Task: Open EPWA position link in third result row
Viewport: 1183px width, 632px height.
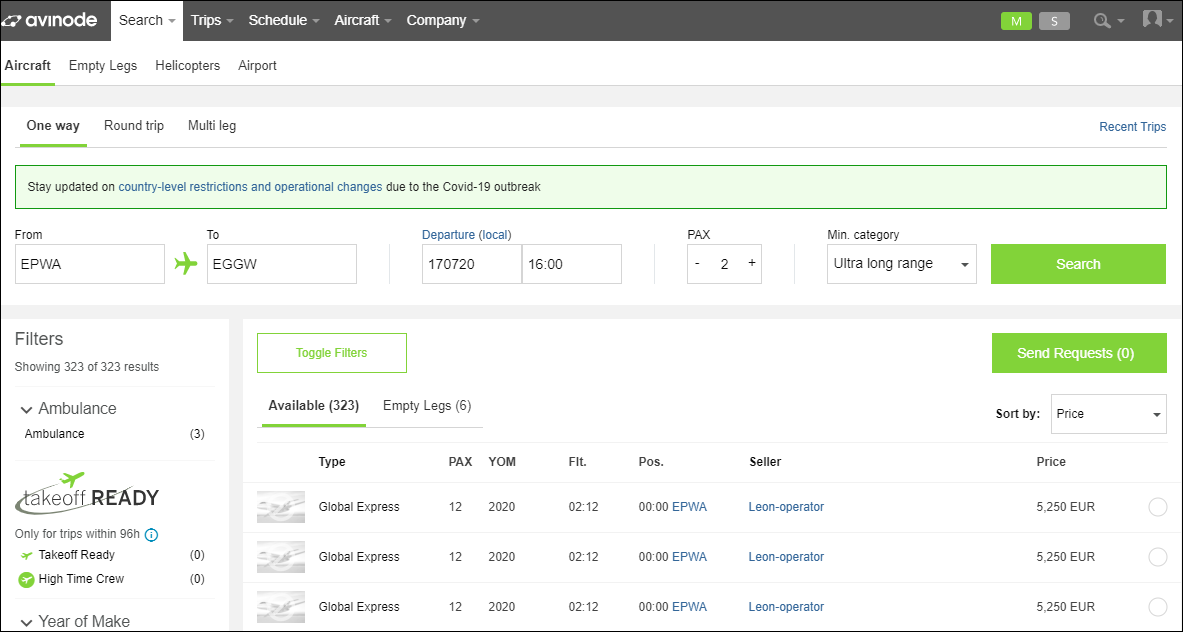Action: pos(690,606)
